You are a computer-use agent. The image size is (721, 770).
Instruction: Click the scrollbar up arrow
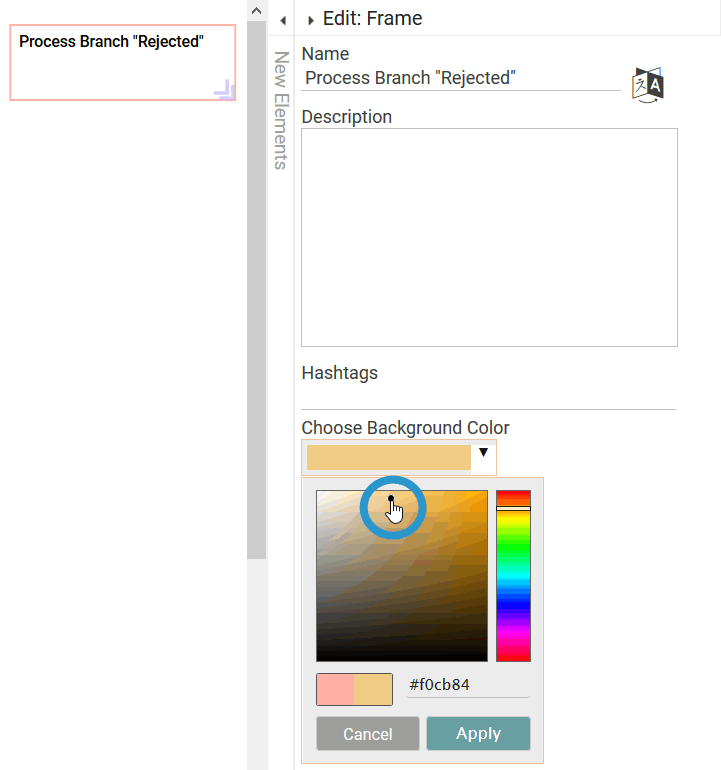click(x=256, y=11)
